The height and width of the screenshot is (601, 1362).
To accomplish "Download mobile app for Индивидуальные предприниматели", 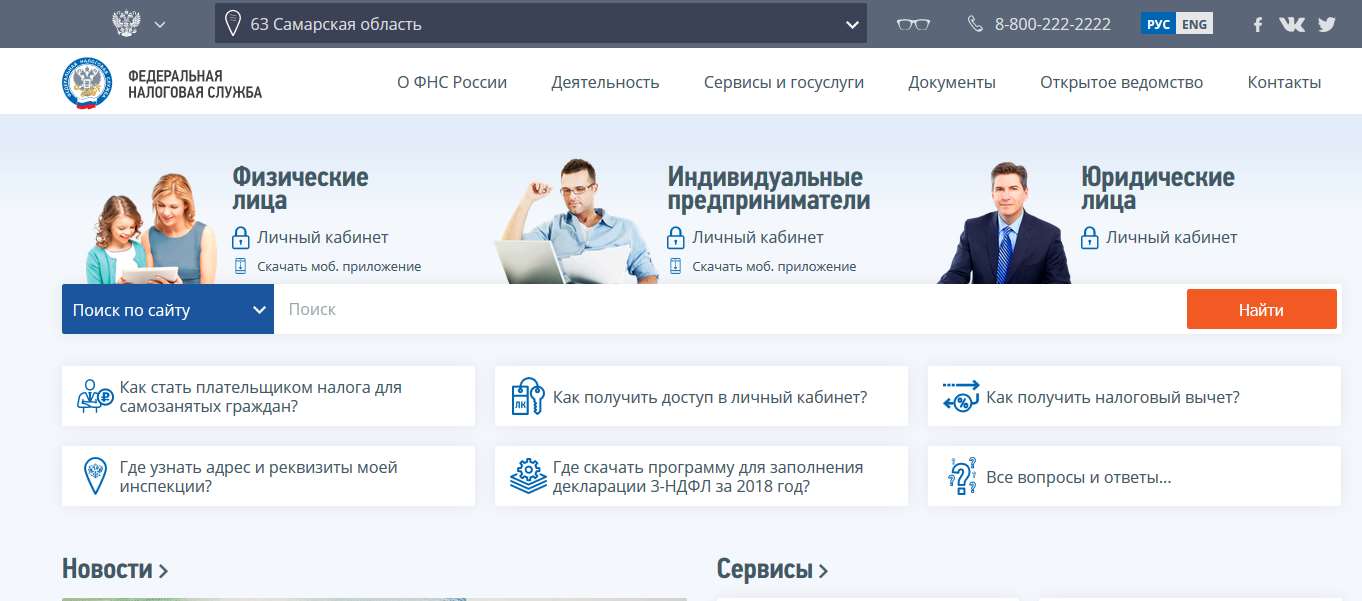I will [774, 267].
